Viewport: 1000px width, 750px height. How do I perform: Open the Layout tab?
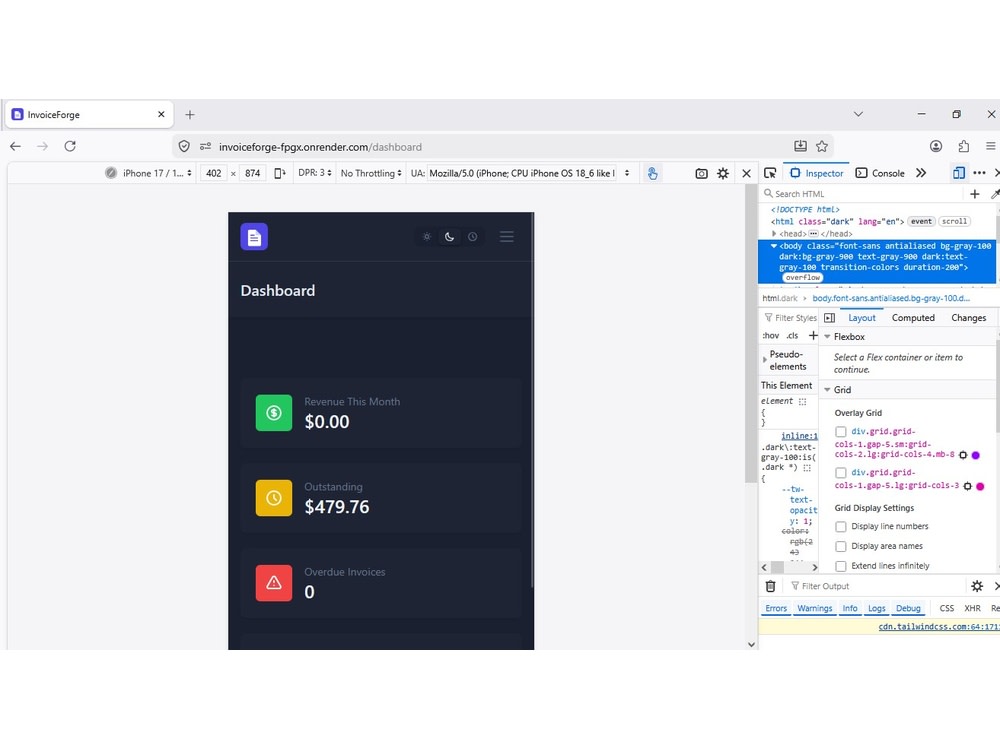click(862, 318)
